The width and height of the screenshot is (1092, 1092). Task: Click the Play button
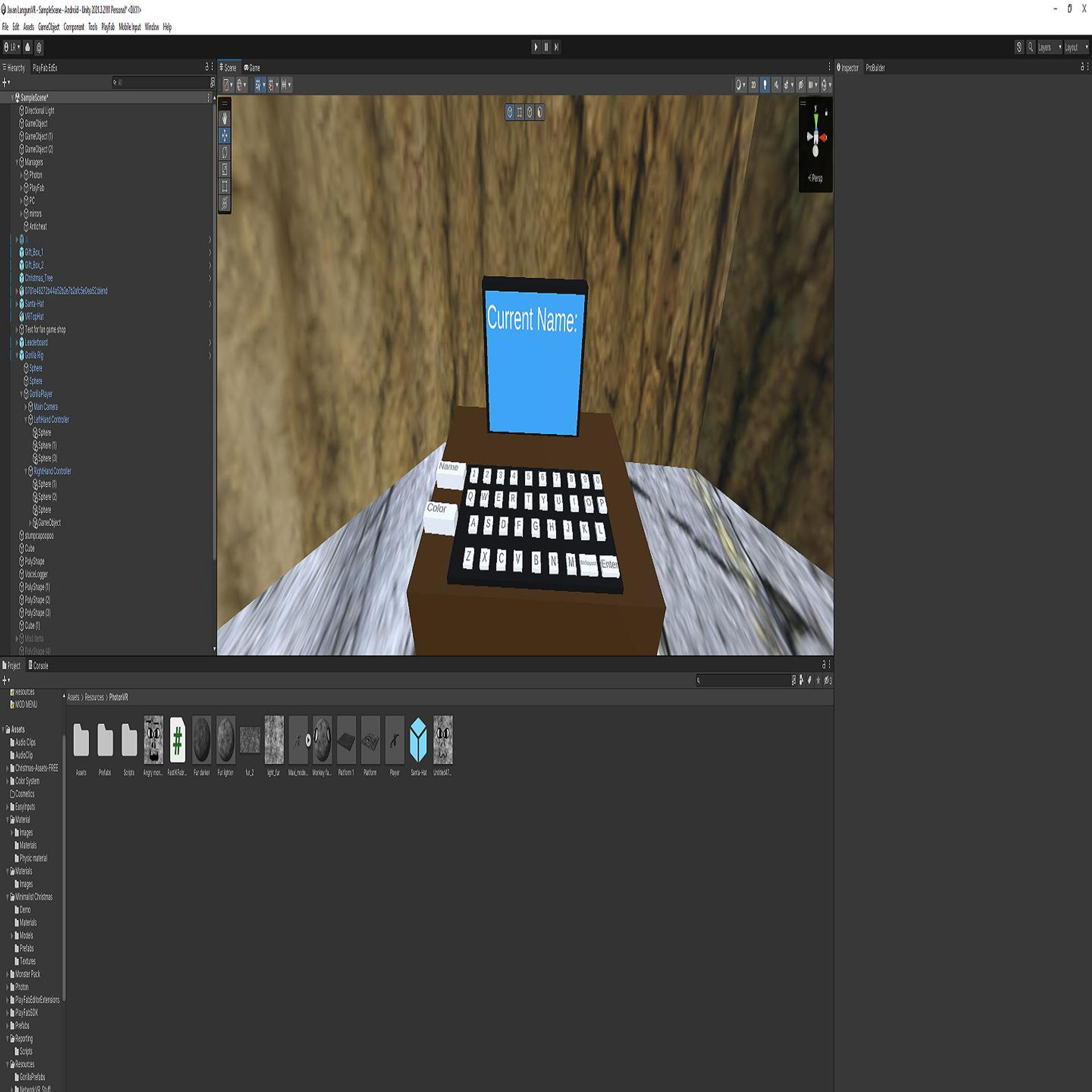[535, 47]
